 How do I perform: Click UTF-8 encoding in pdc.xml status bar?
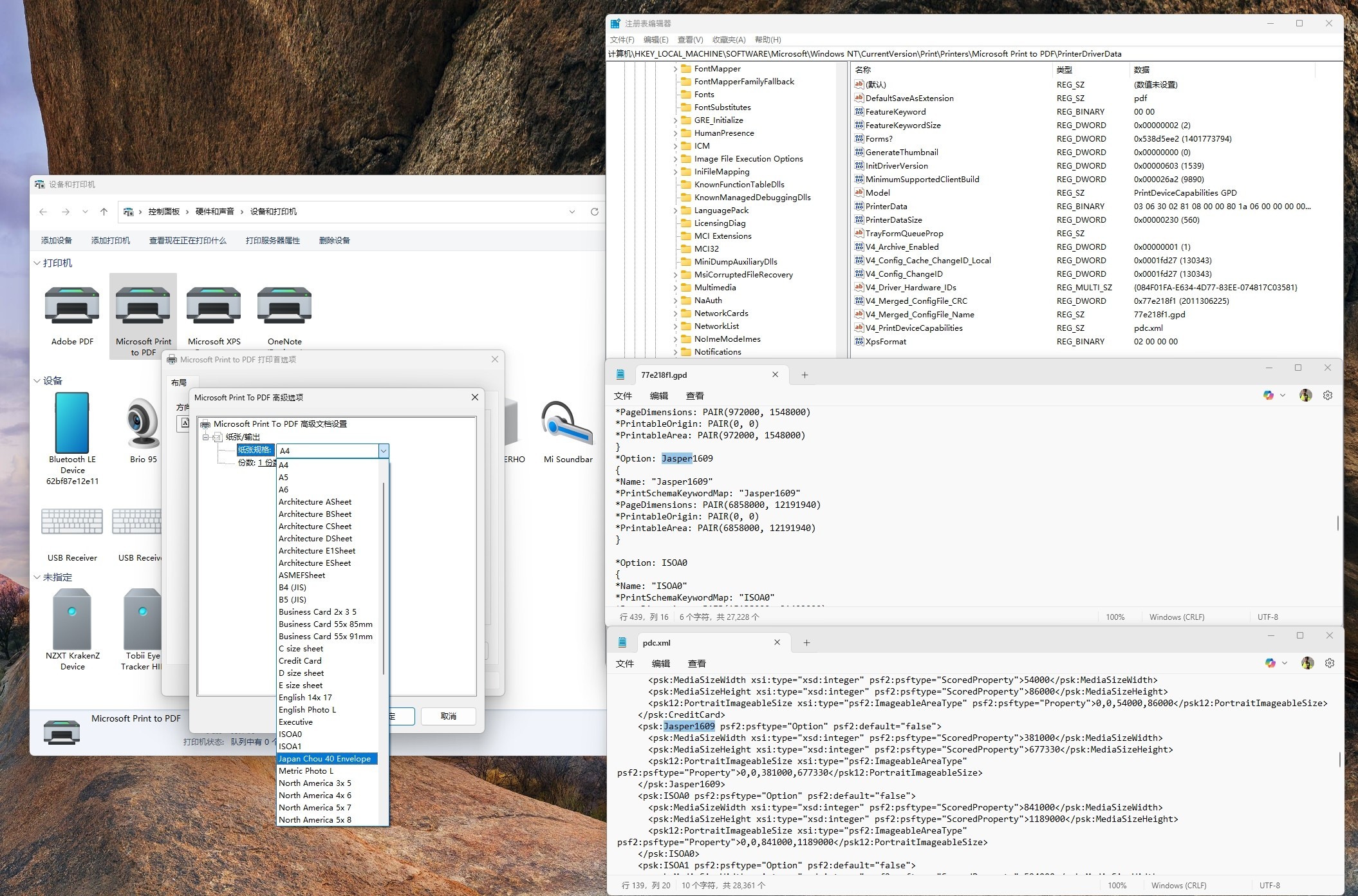(1270, 885)
